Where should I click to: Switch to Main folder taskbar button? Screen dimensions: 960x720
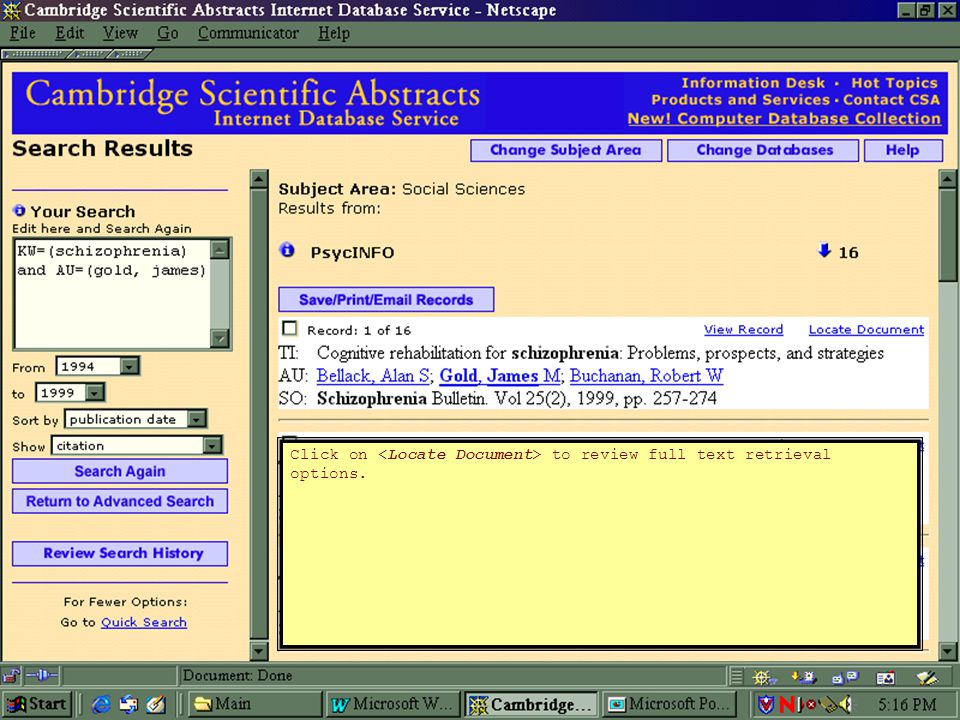click(254, 705)
